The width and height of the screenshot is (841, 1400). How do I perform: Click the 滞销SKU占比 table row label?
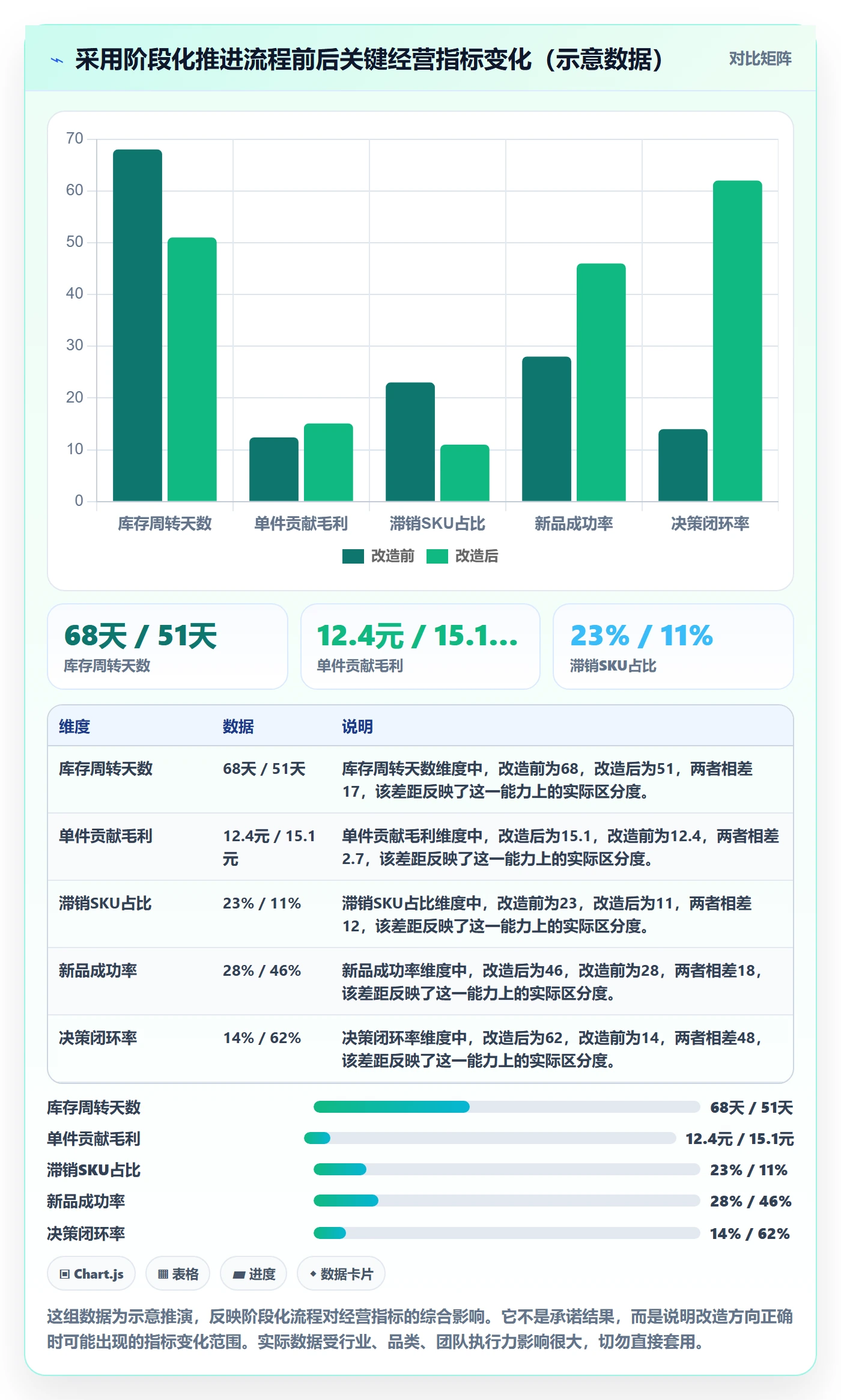click(x=105, y=903)
